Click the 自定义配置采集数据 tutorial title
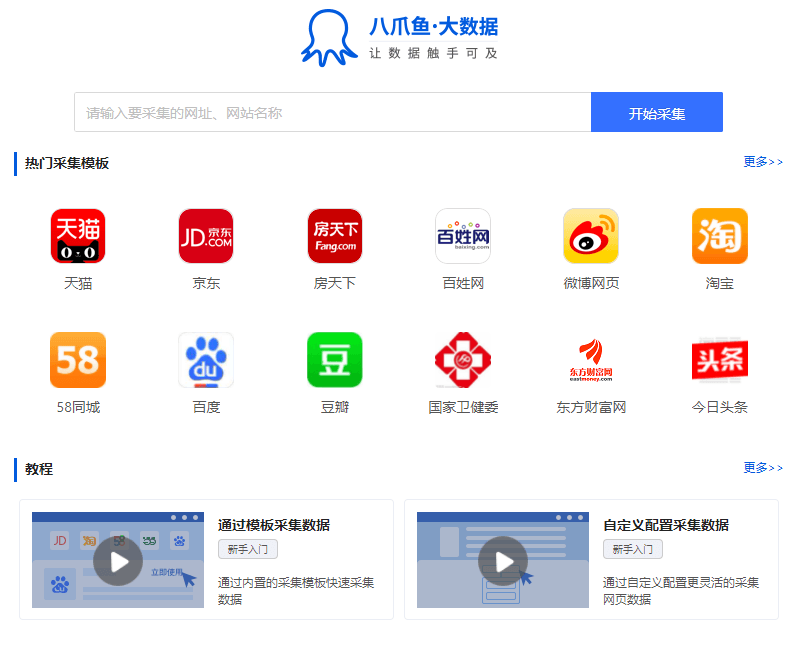The width and height of the screenshot is (806, 656). (666, 525)
